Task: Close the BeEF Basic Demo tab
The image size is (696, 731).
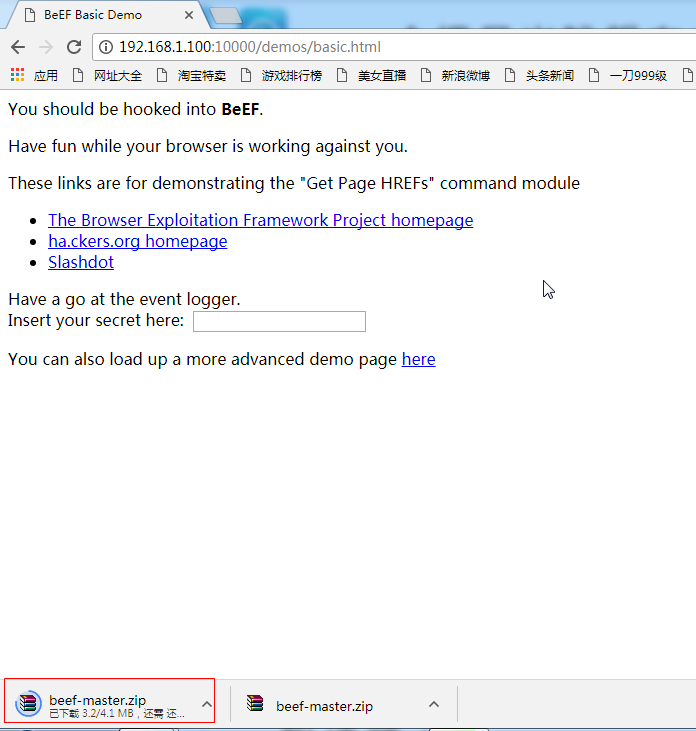Action: click(189, 15)
